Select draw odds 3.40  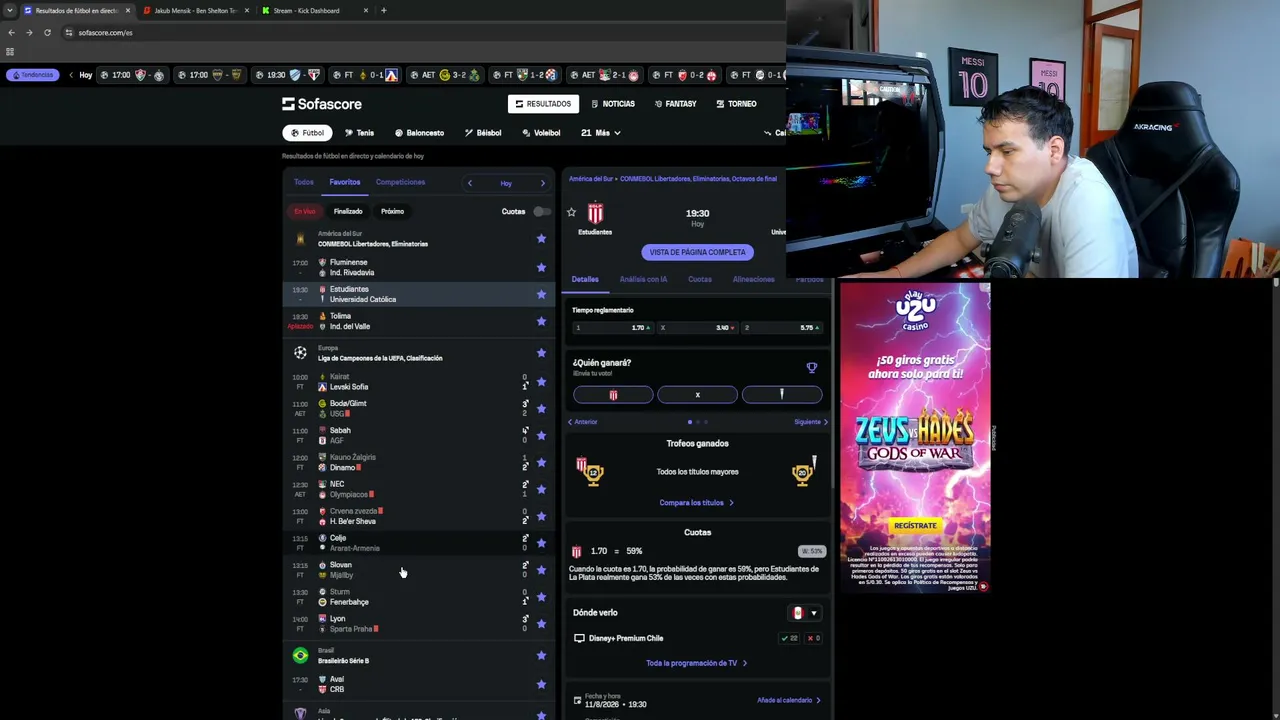point(697,328)
